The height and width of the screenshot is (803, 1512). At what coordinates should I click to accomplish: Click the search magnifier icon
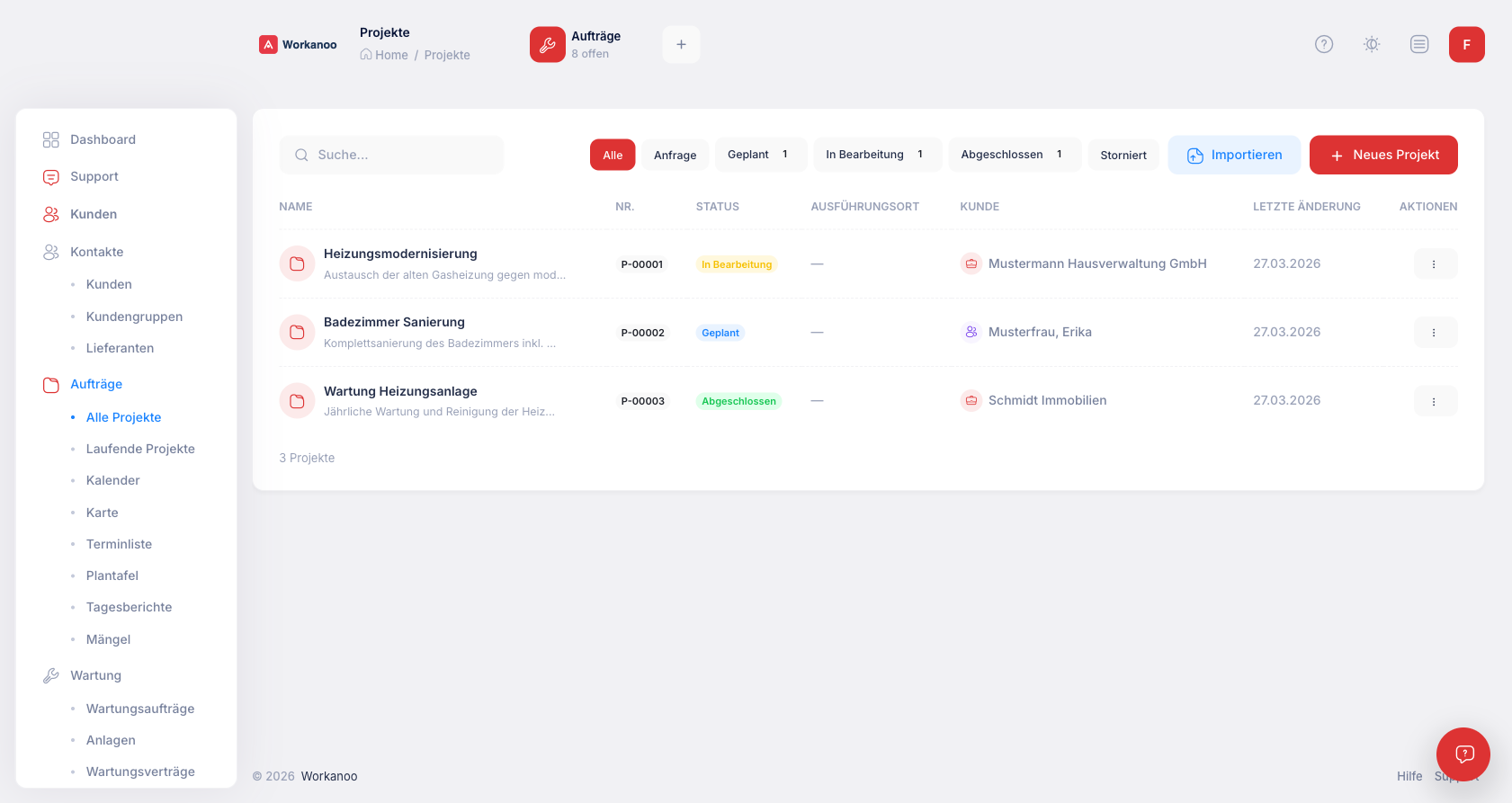click(301, 155)
